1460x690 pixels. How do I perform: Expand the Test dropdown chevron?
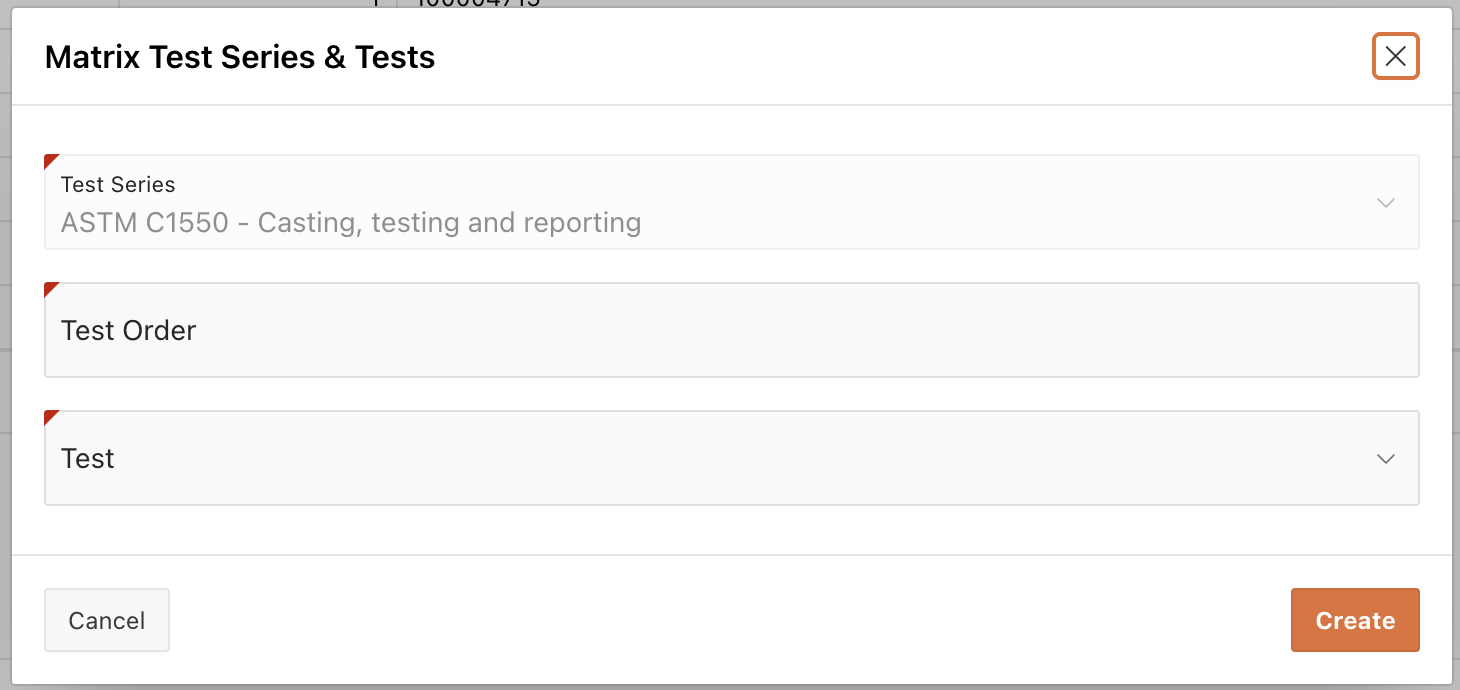click(x=1385, y=459)
